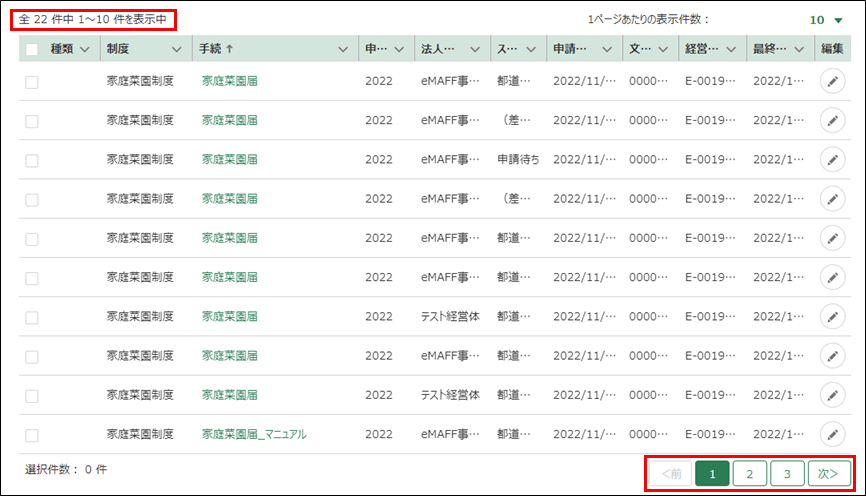Check the first row's checkbox
This screenshot has width=866, height=496.
[x=32, y=82]
